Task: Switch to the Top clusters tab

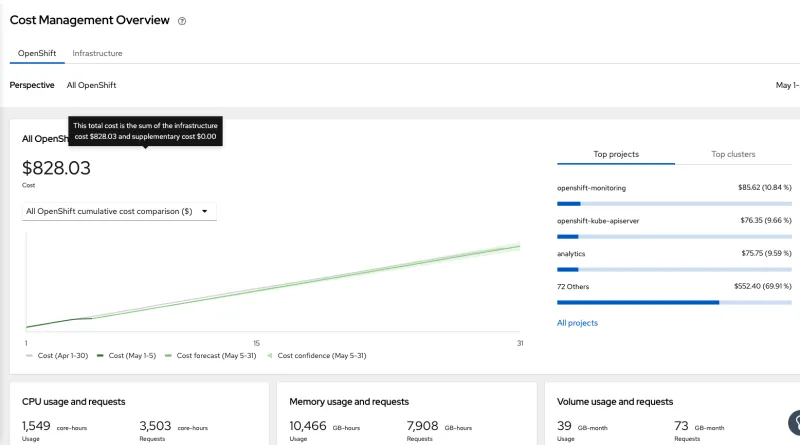Action: 733,154
